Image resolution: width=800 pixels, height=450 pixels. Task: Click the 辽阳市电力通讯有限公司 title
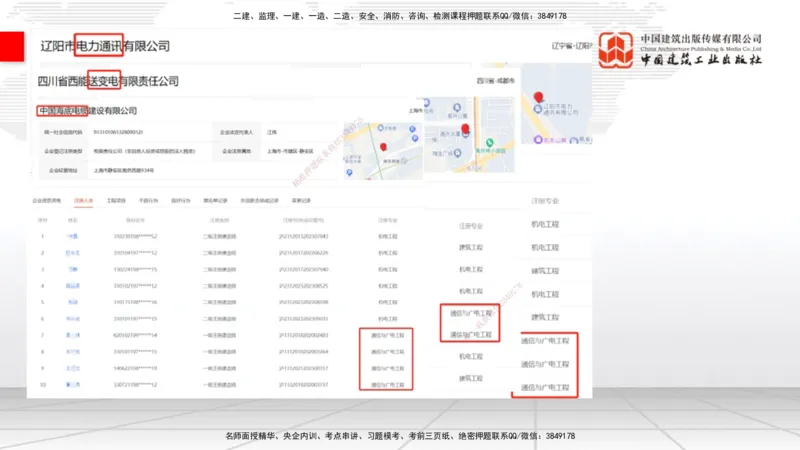pos(105,46)
